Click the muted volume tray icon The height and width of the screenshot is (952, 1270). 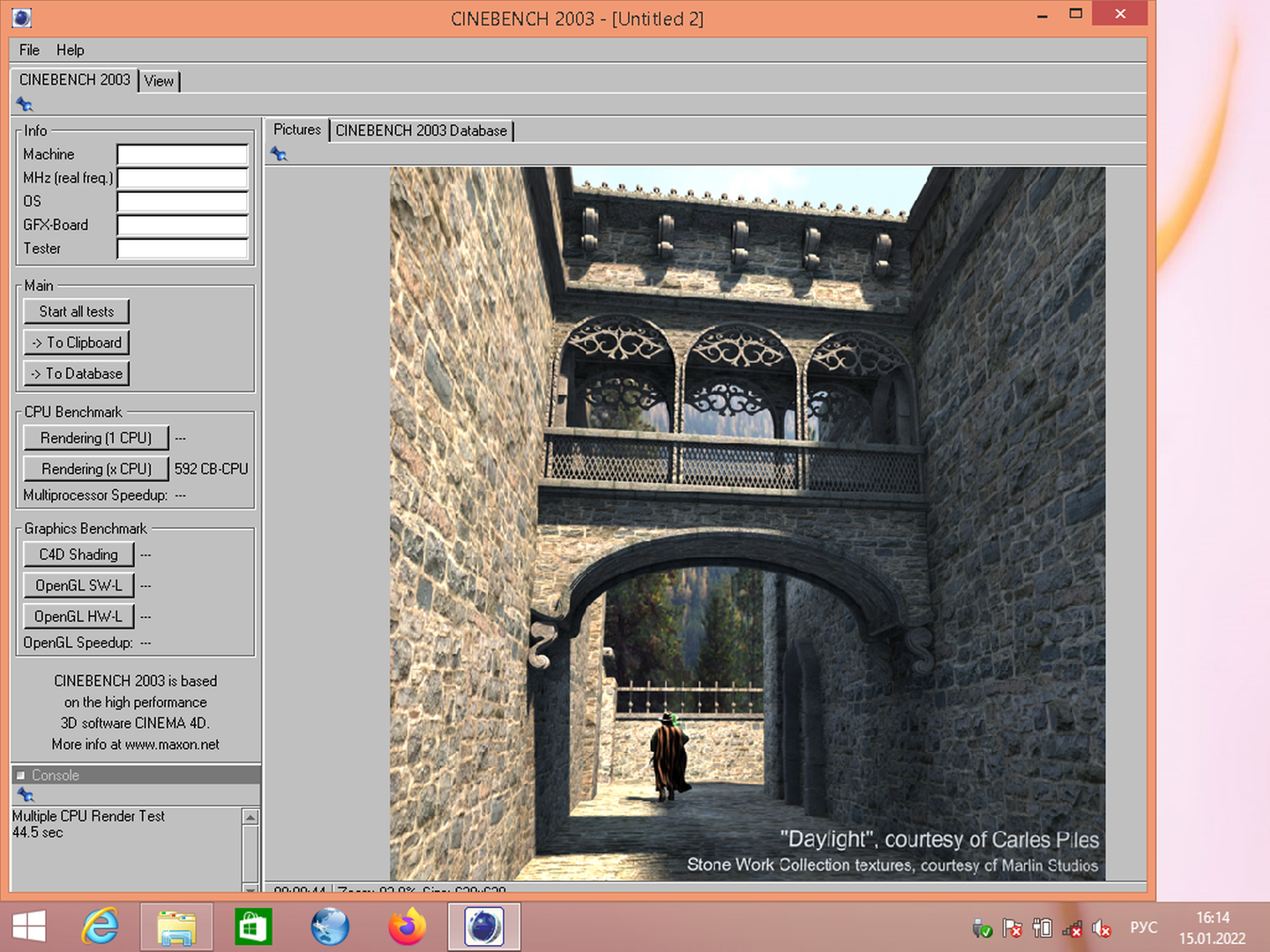1102,928
